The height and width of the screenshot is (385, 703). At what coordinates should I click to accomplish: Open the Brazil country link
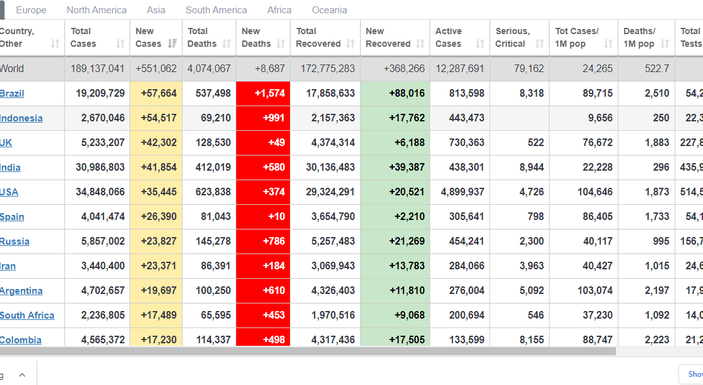[12, 94]
